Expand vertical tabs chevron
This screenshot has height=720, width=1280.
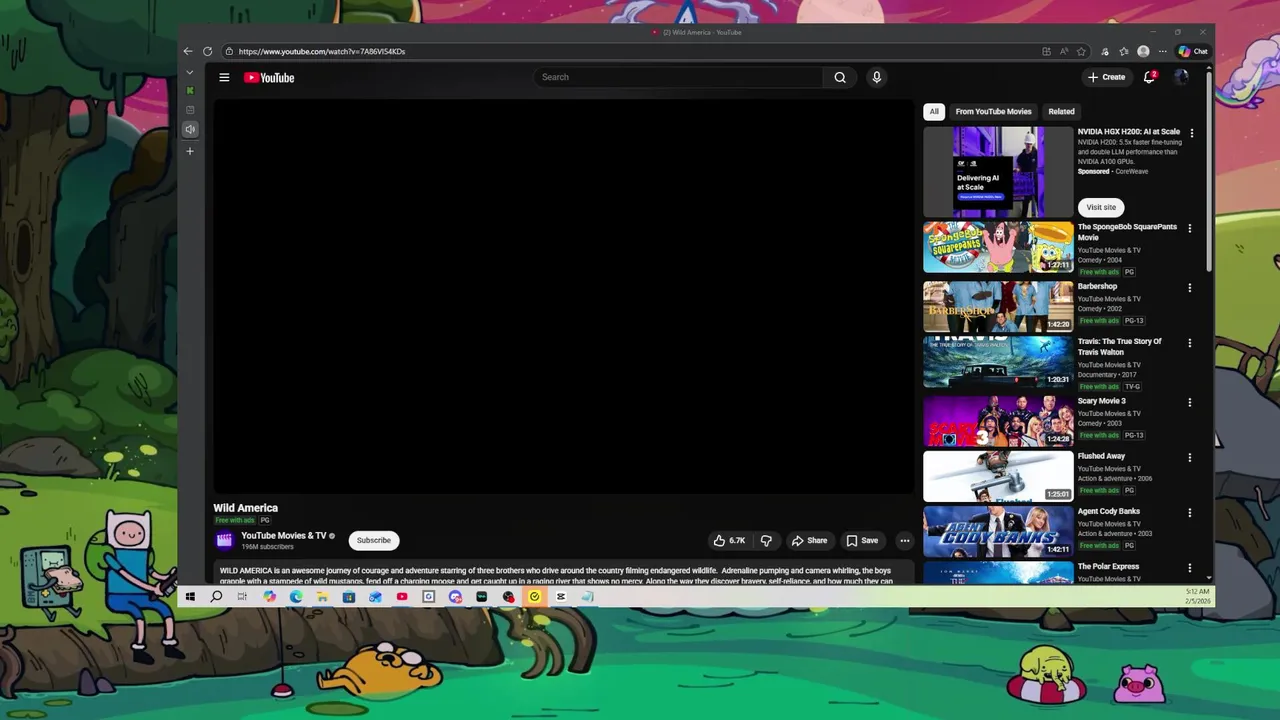point(190,72)
